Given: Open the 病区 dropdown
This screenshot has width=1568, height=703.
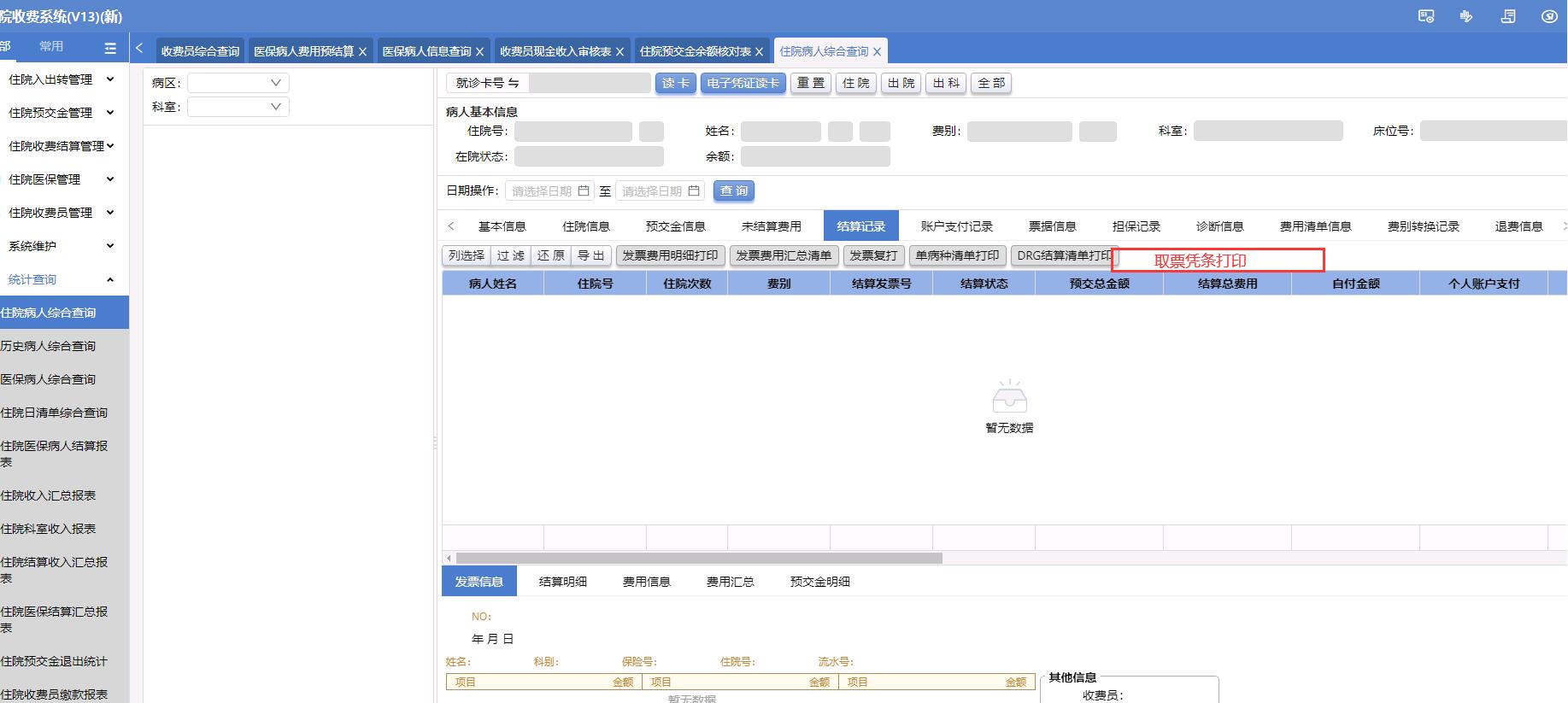Looking at the screenshot, I should click(x=238, y=83).
